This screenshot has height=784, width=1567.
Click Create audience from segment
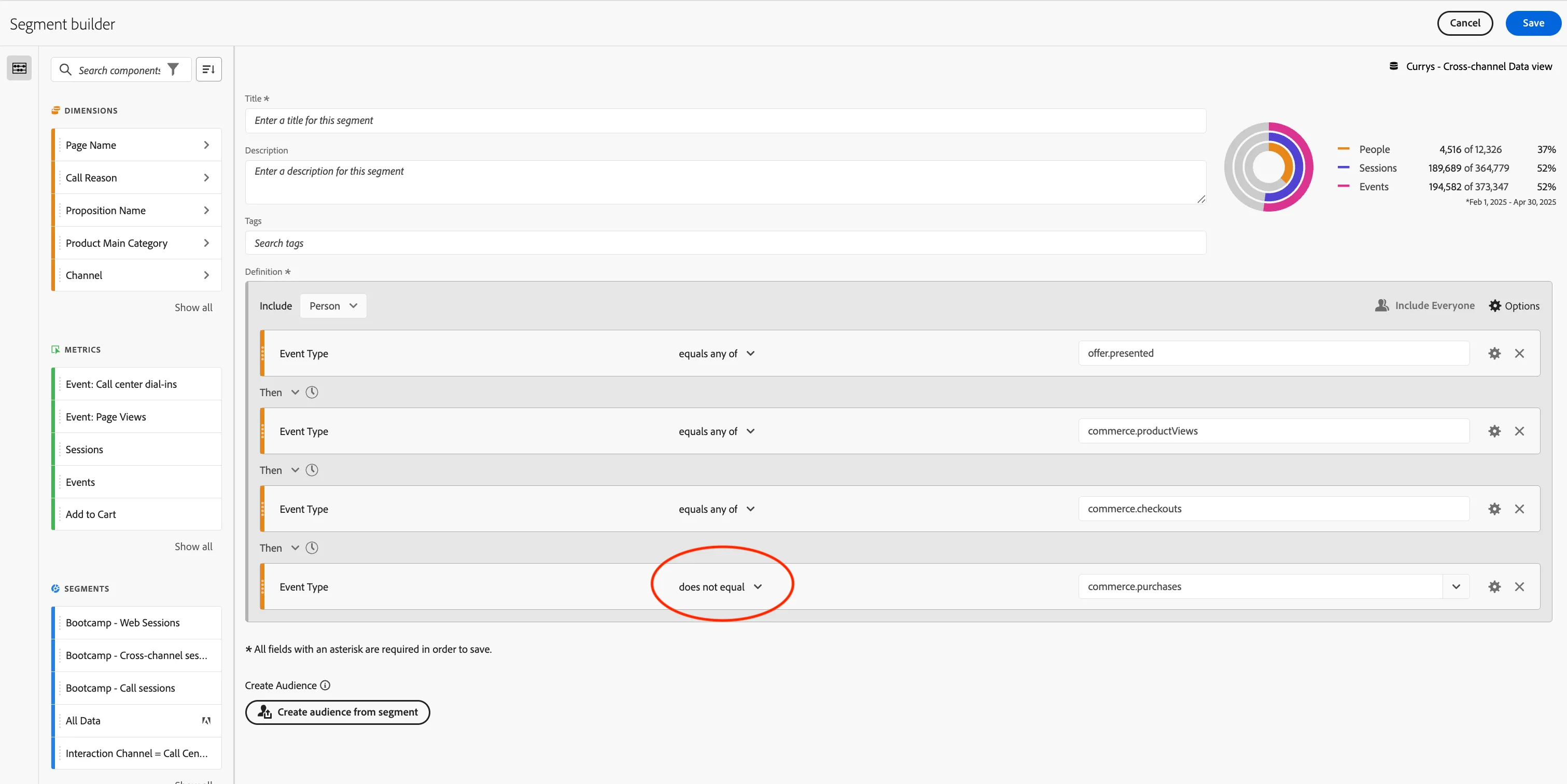[x=338, y=712]
